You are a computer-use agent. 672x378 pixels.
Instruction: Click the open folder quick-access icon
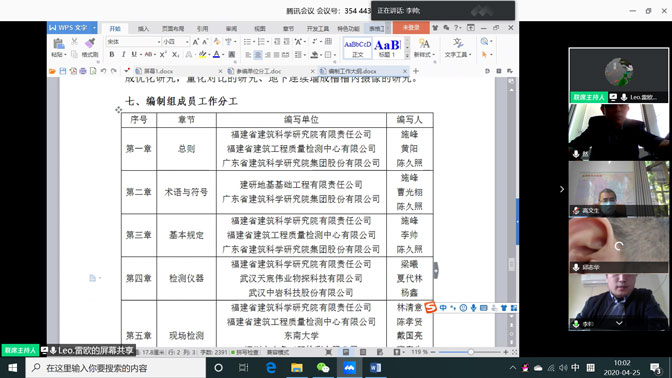pyautogui.click(x=52, y=71)
